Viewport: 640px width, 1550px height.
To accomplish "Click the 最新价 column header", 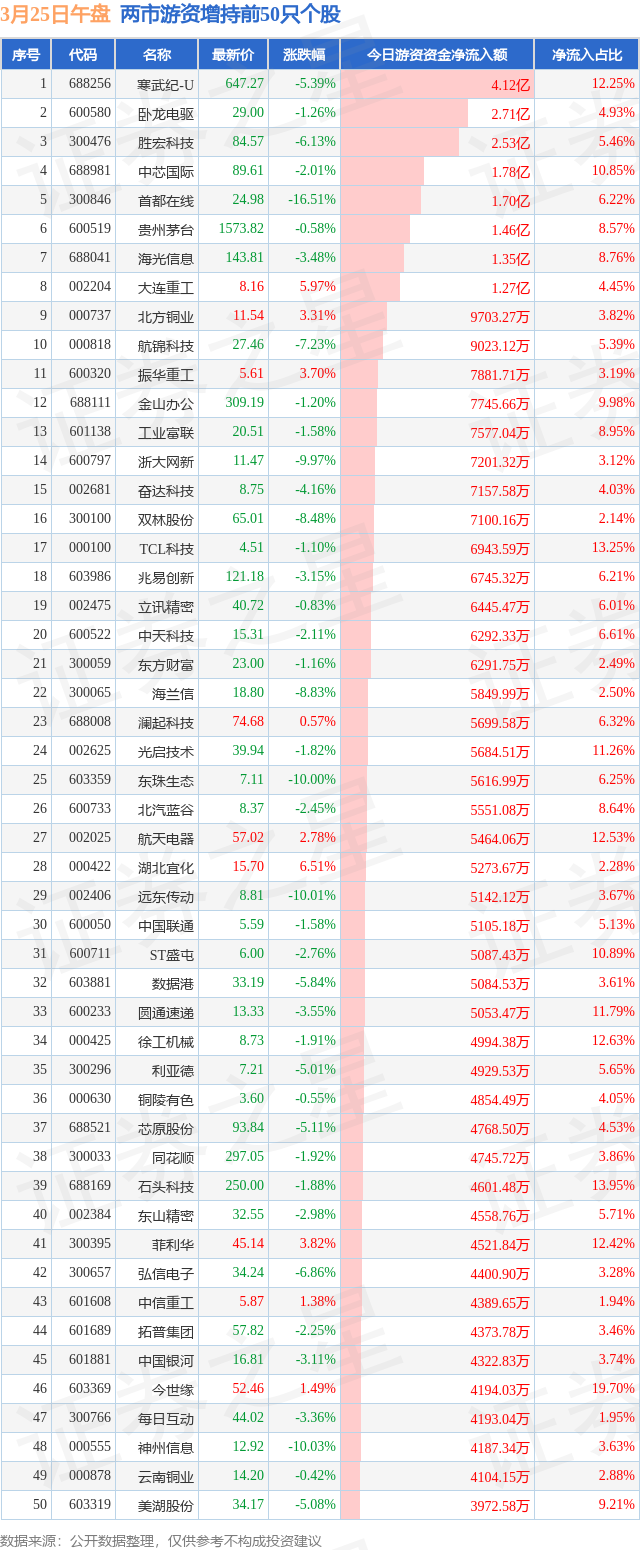I will [x=234, y=55].
